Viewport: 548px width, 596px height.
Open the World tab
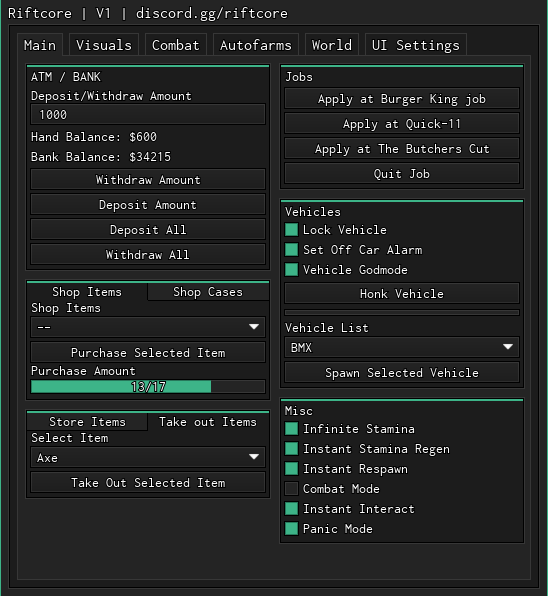click(332, 45)
